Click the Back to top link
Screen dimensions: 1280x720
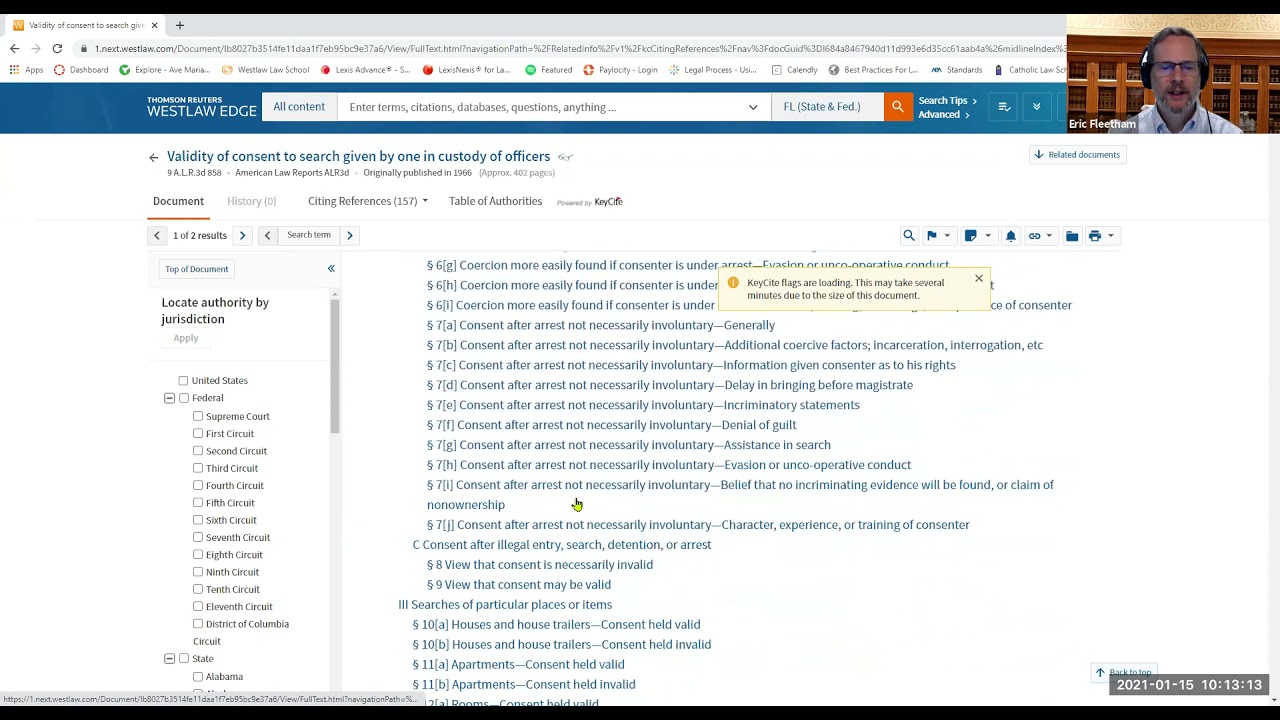point(1124,673)
